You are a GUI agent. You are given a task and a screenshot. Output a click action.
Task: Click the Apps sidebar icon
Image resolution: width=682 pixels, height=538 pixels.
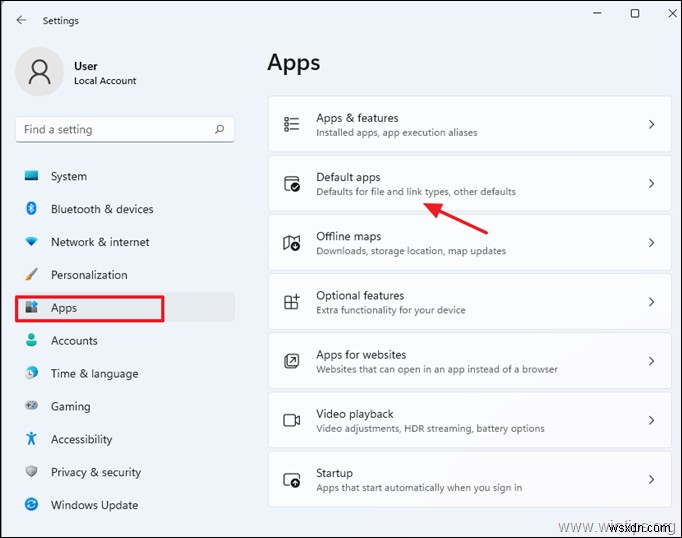(x=31, y=307)
